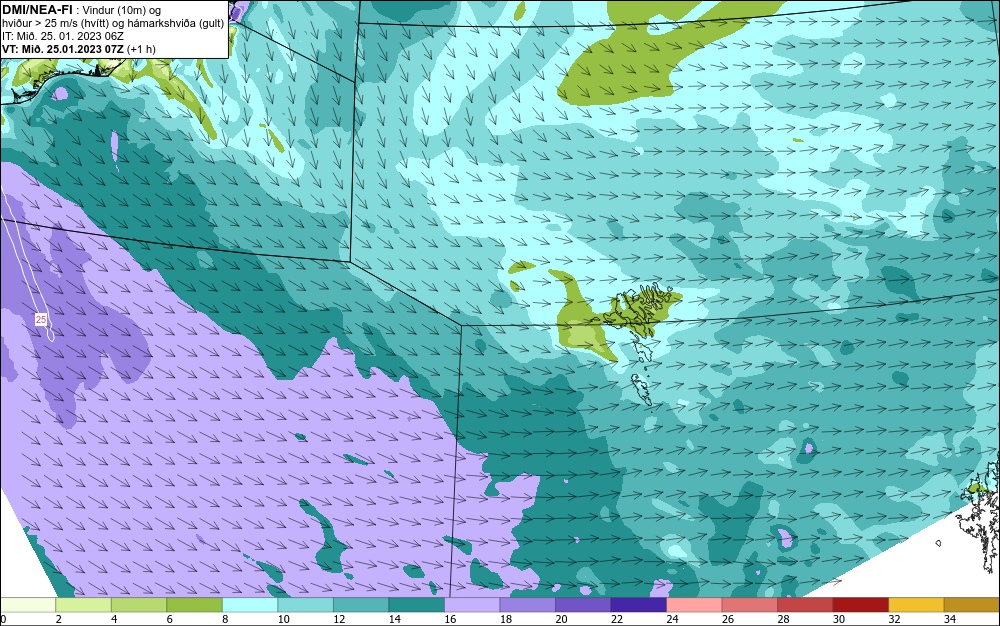1000x626 pixels.
Task: Click the 'IT: Mið. 25. 01. 2023 06Z' line
Action: pyautogui.click(x=62, y=36)
